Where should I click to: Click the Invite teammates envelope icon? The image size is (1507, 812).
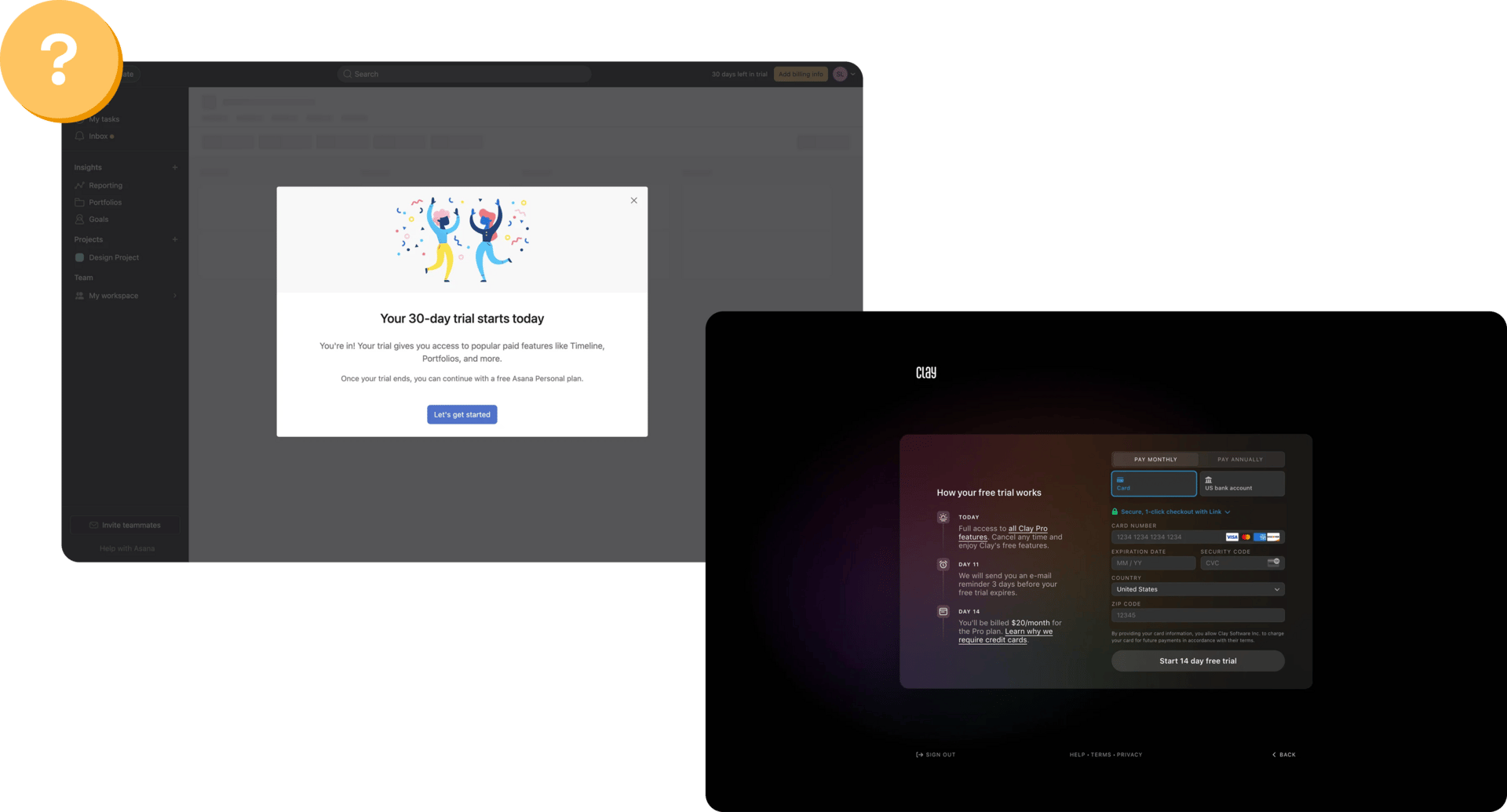pyautogui.click(x=93, y=525)
